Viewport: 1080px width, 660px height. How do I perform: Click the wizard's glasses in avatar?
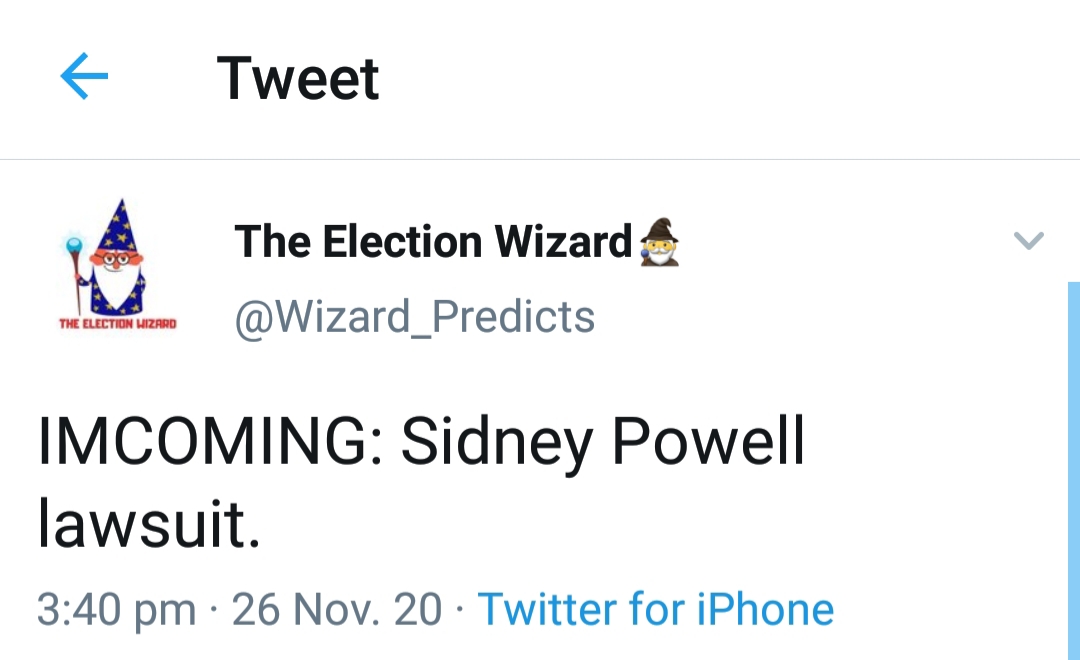118,259
